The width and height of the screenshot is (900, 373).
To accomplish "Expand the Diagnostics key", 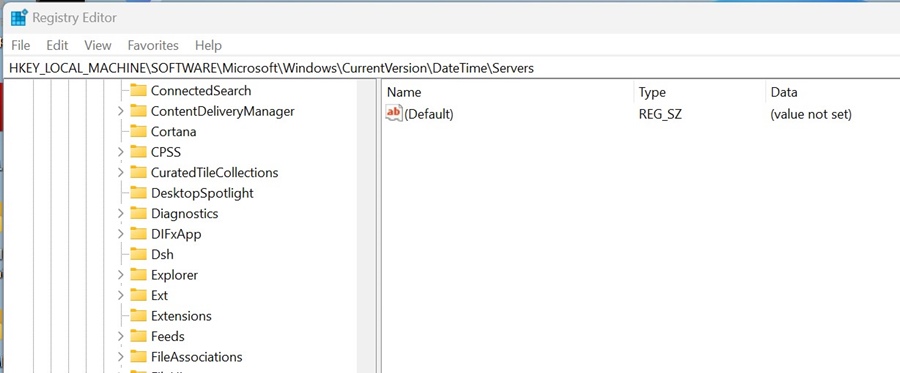I will pos(121,213).
